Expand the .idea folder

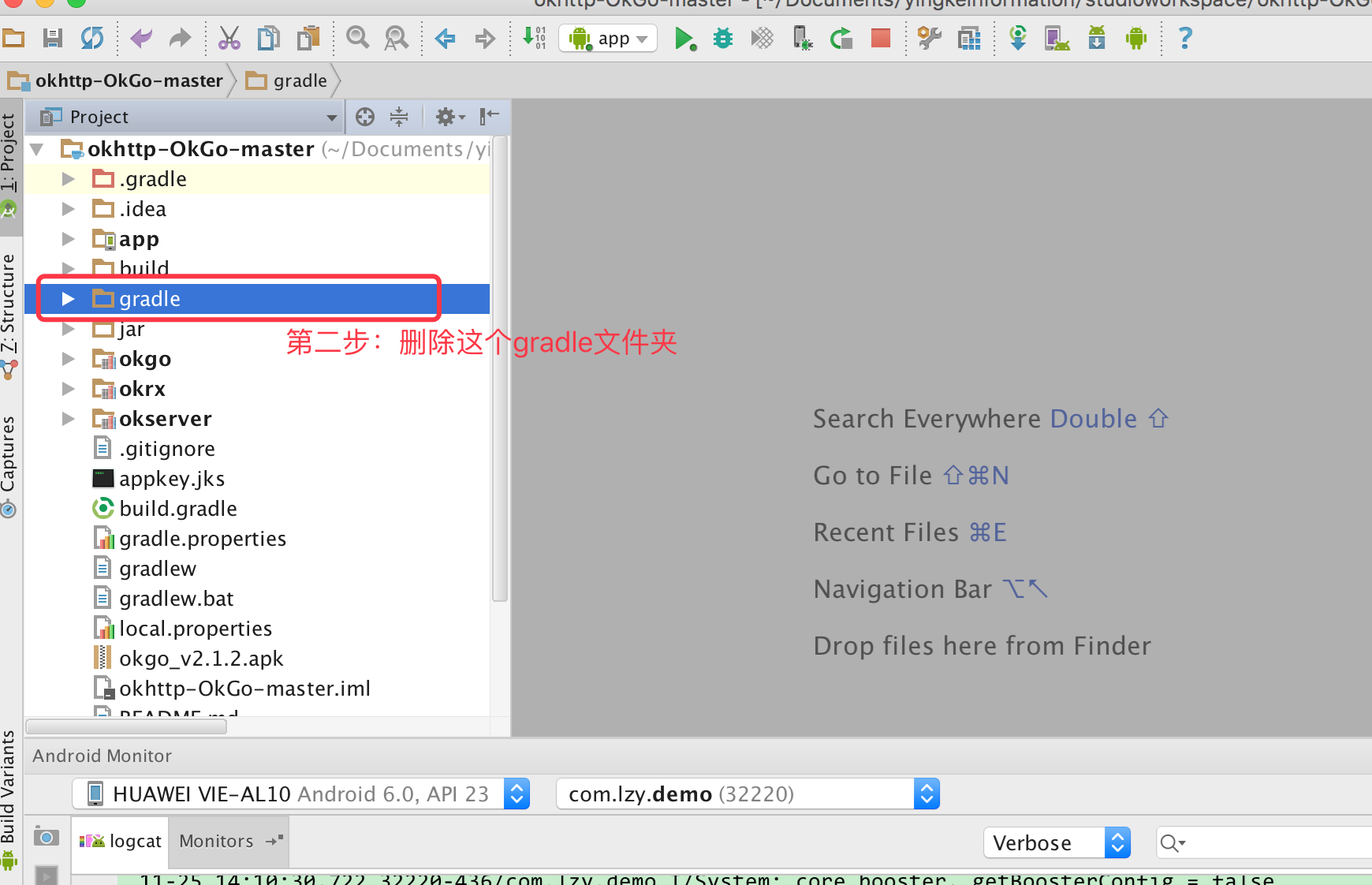pyautogui.click(x=69, y=209)
